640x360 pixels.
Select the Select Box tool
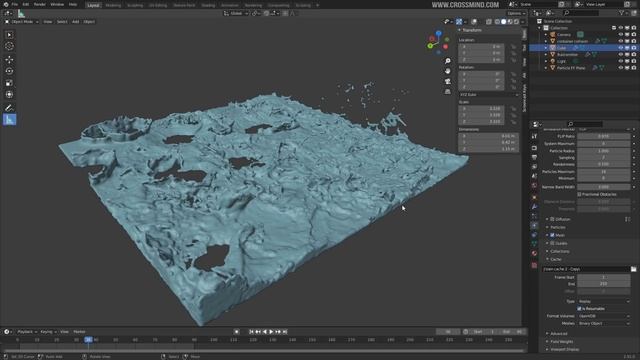[x=9, y=35]
